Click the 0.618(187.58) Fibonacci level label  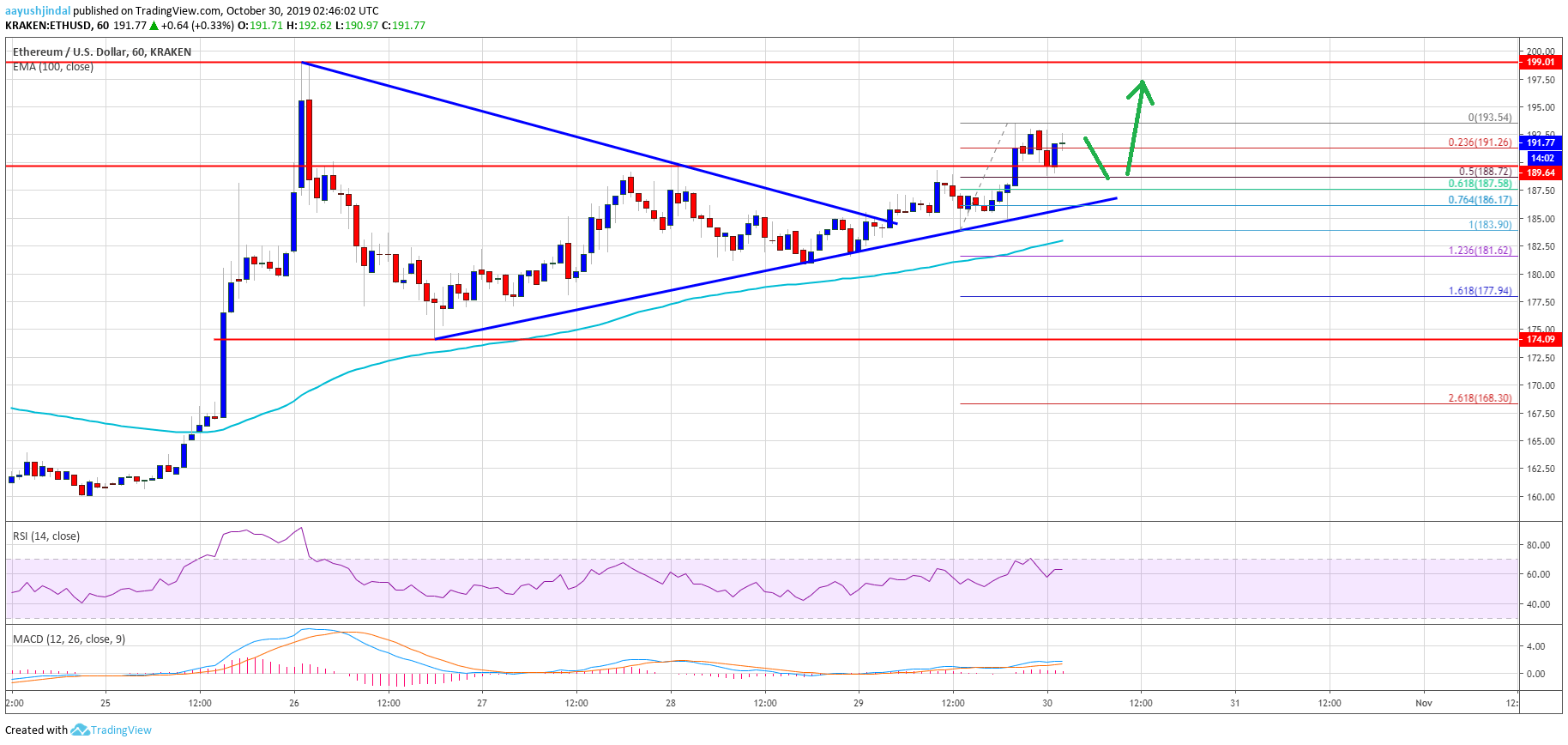point(1481,184)
